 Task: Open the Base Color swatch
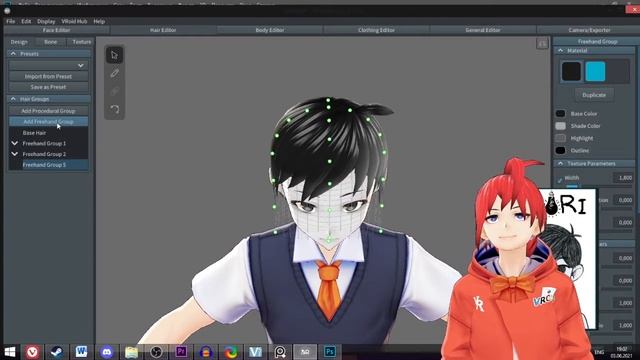click(x=560, y=114)
